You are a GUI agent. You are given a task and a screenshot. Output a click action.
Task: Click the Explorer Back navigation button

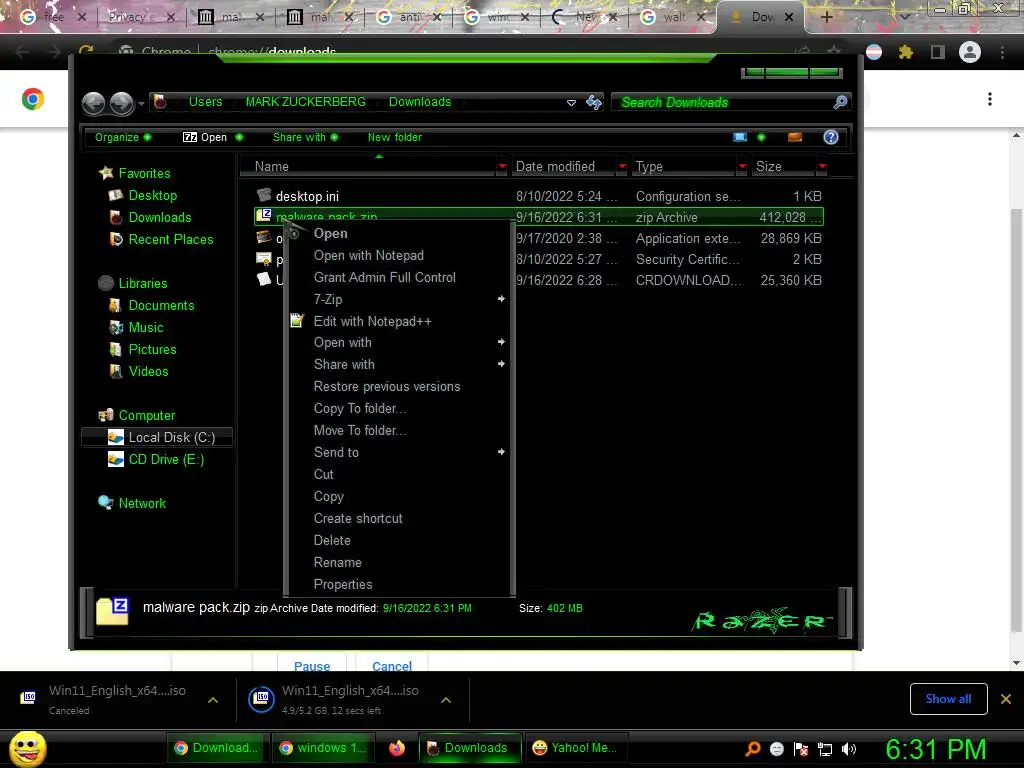pos(93,103)
